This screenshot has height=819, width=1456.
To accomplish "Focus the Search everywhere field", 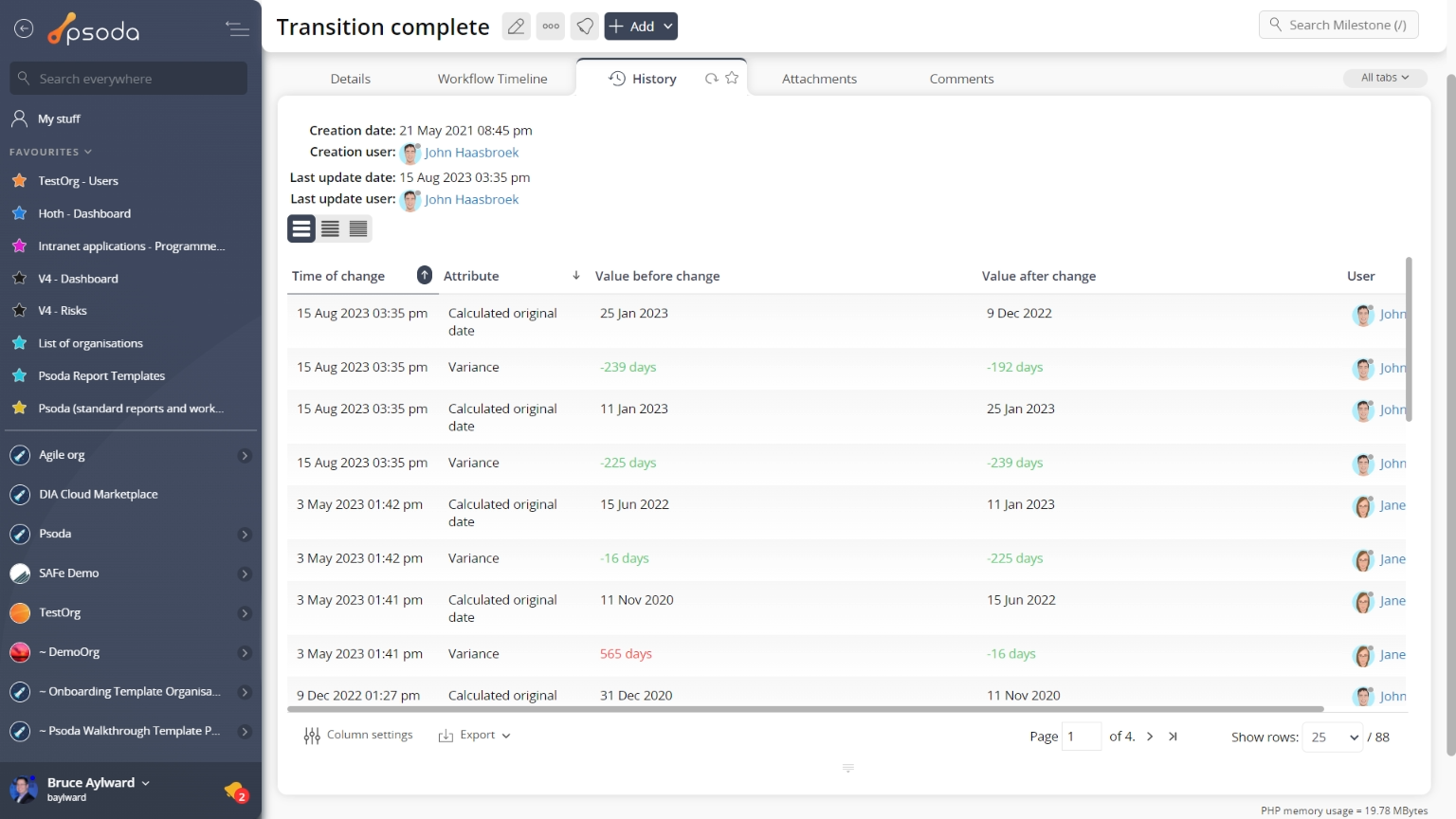I will coord(129,79).
